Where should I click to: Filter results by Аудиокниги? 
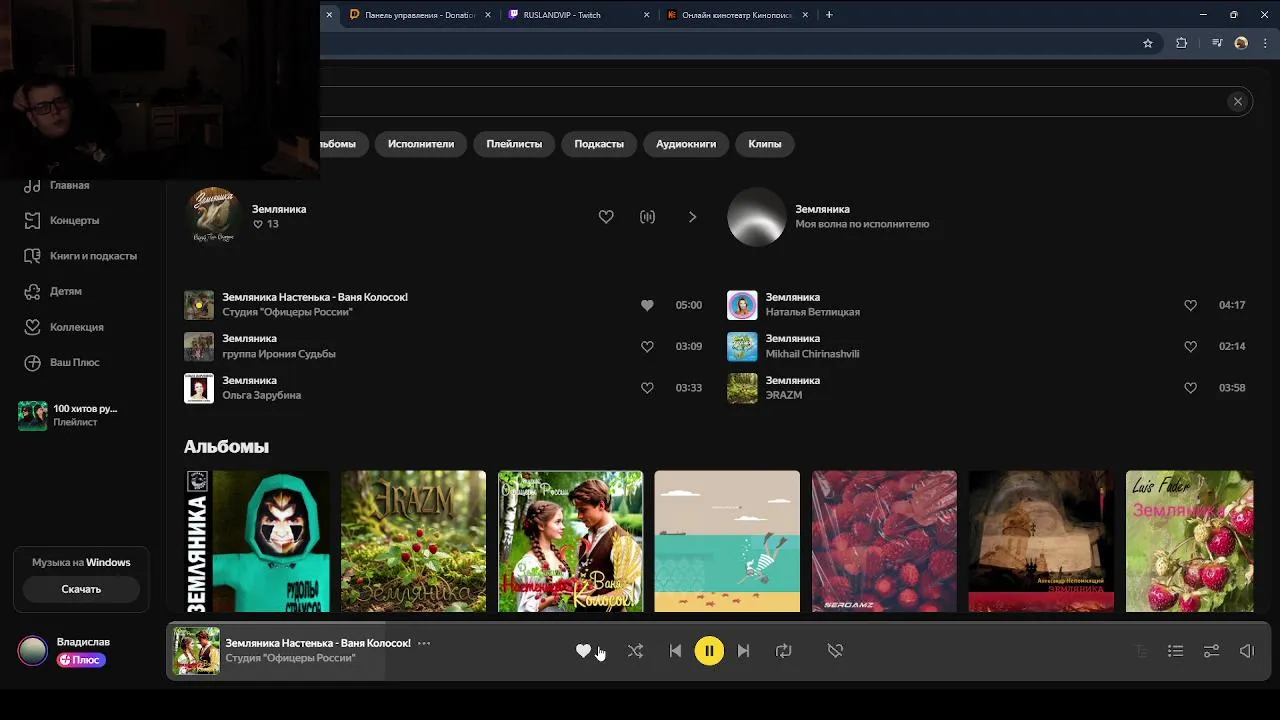(686, 144)
